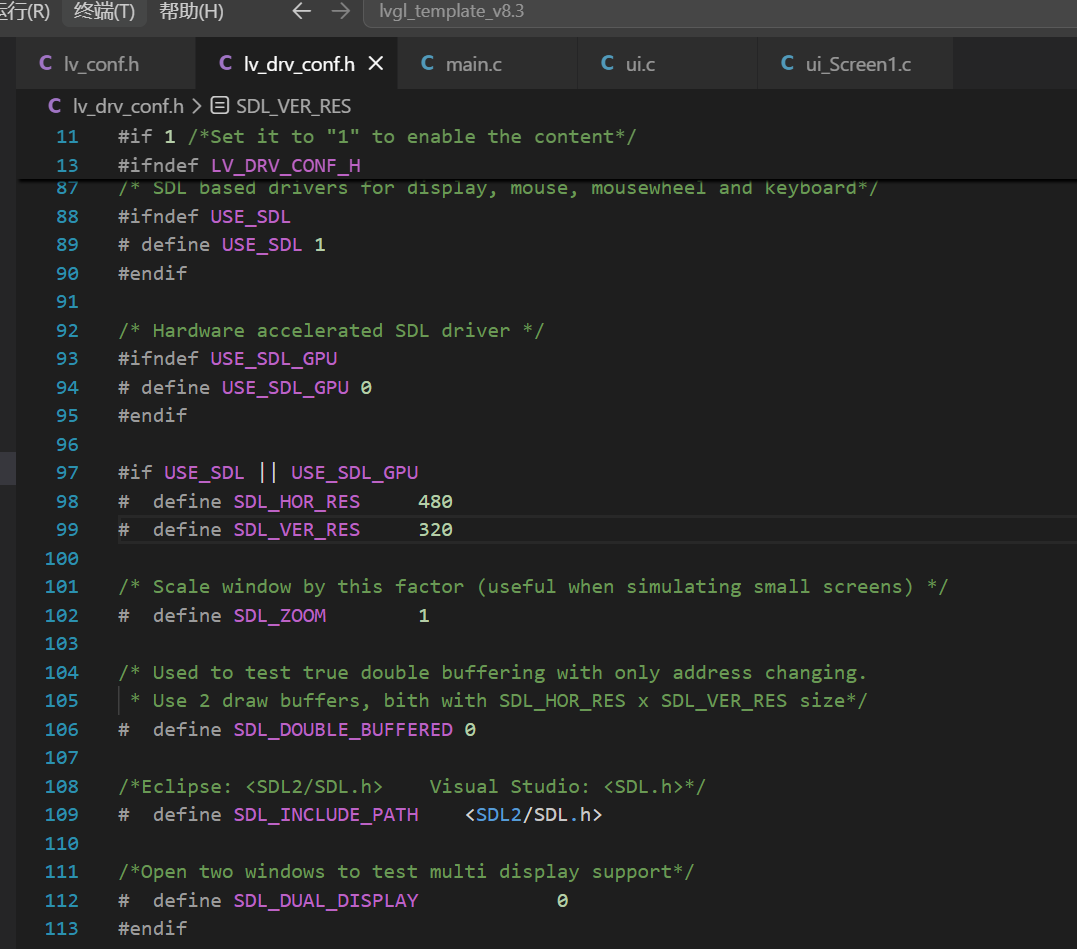This screenshot has height=949, width=1077.
Task: Open the 终端(T) menu
Action: click(x=104, y=11)
